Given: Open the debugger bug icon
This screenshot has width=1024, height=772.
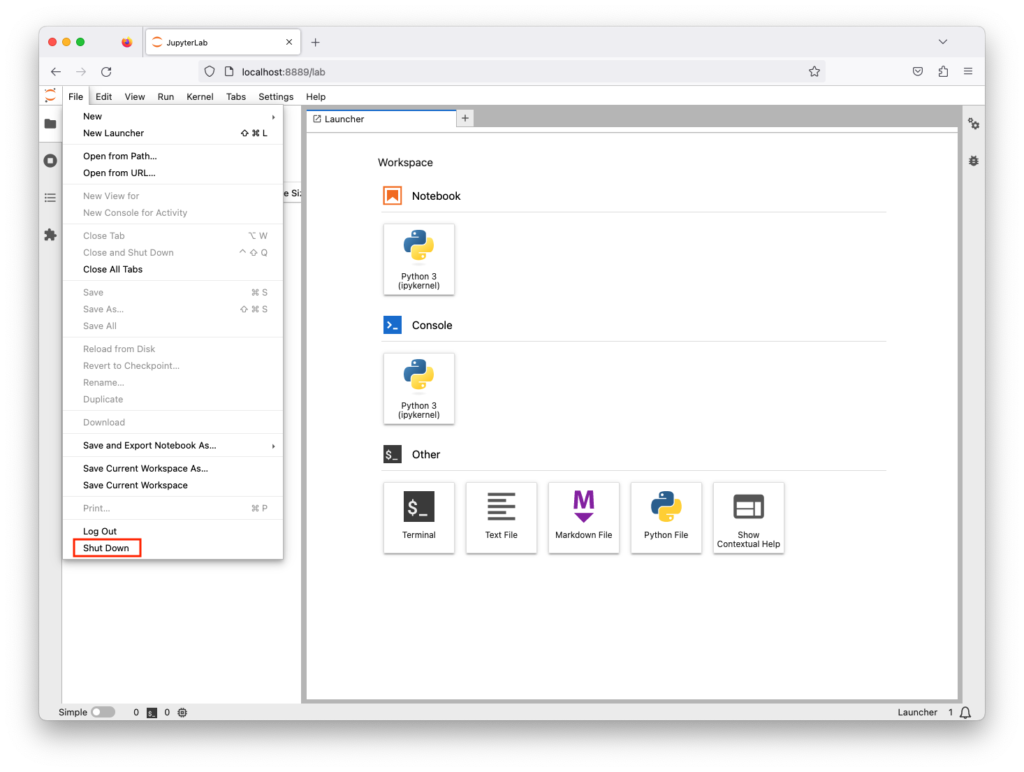Looking at the screenshot, I should coord(973,161).
